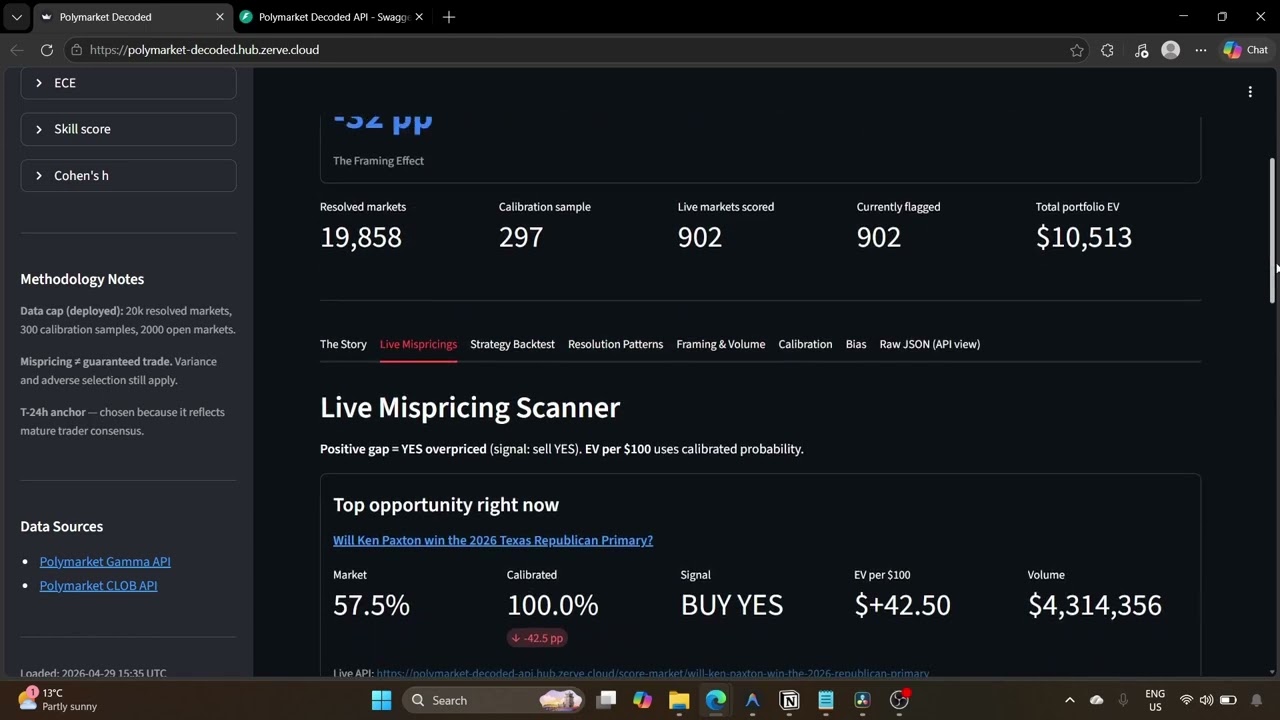Open browser extensions puzzle icon
1280x720 pixels.
click(x=1107, y=50)
